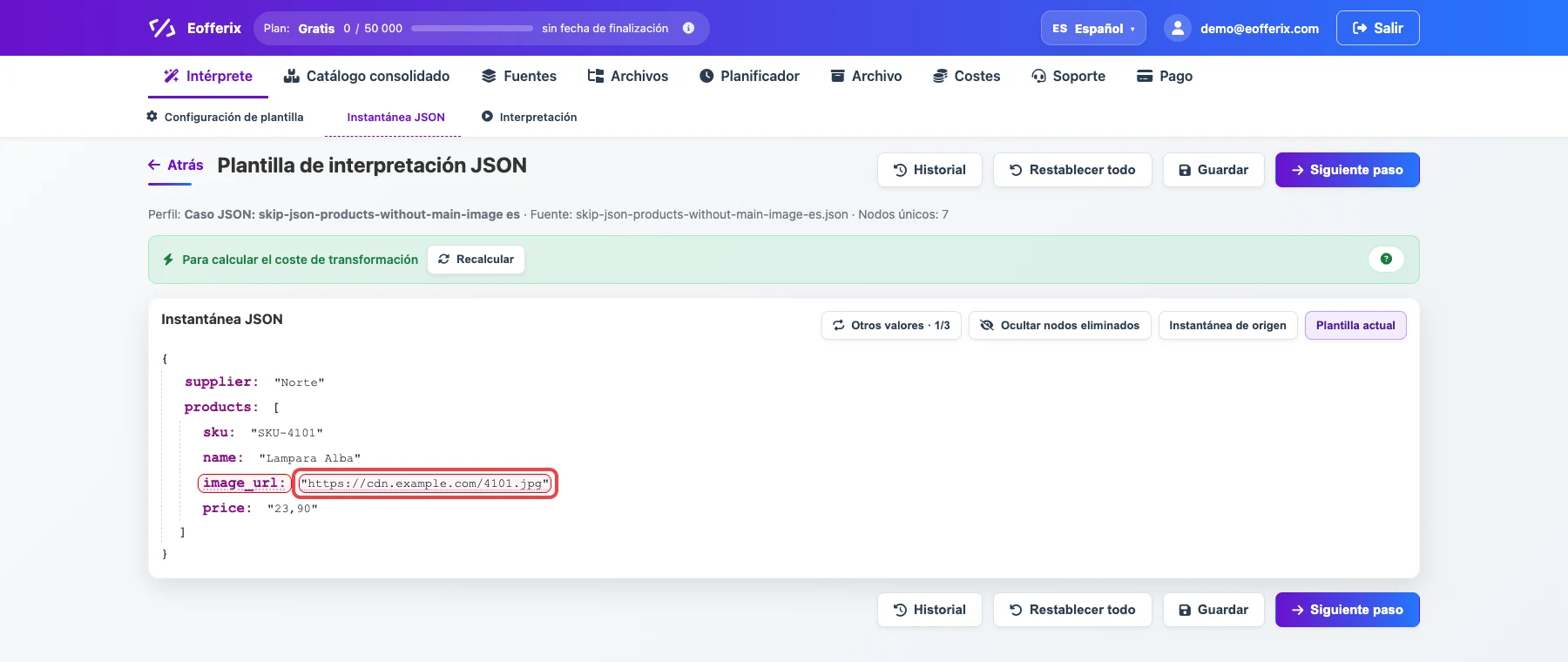Viewport: 1568px width, 662px height.
Task: Select the supplier key node
Action: (x=221, y=382)
